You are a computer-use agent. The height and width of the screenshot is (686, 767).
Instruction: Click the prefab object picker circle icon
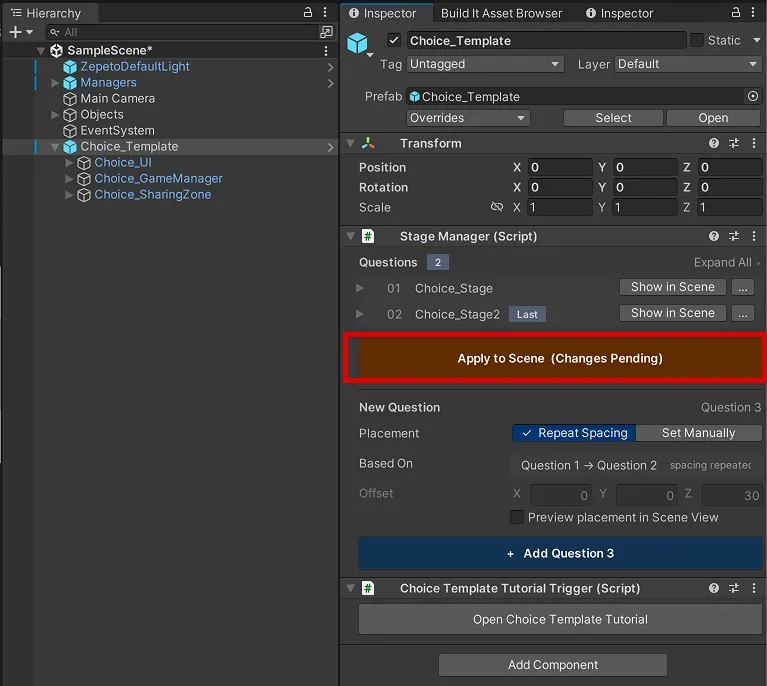tap(753, 96)
